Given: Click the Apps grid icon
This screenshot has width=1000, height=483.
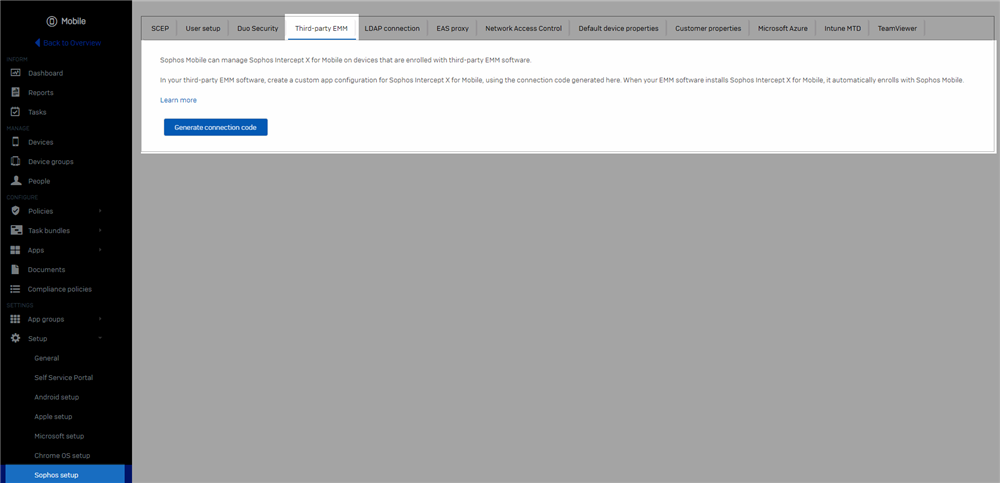Looking at the screenshot, I should [x=16, y=249].
